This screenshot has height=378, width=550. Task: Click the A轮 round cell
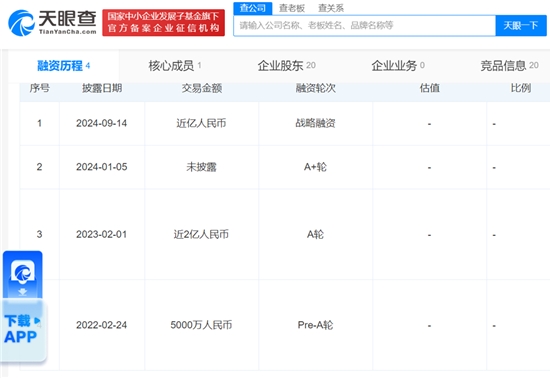pos(315,234)
